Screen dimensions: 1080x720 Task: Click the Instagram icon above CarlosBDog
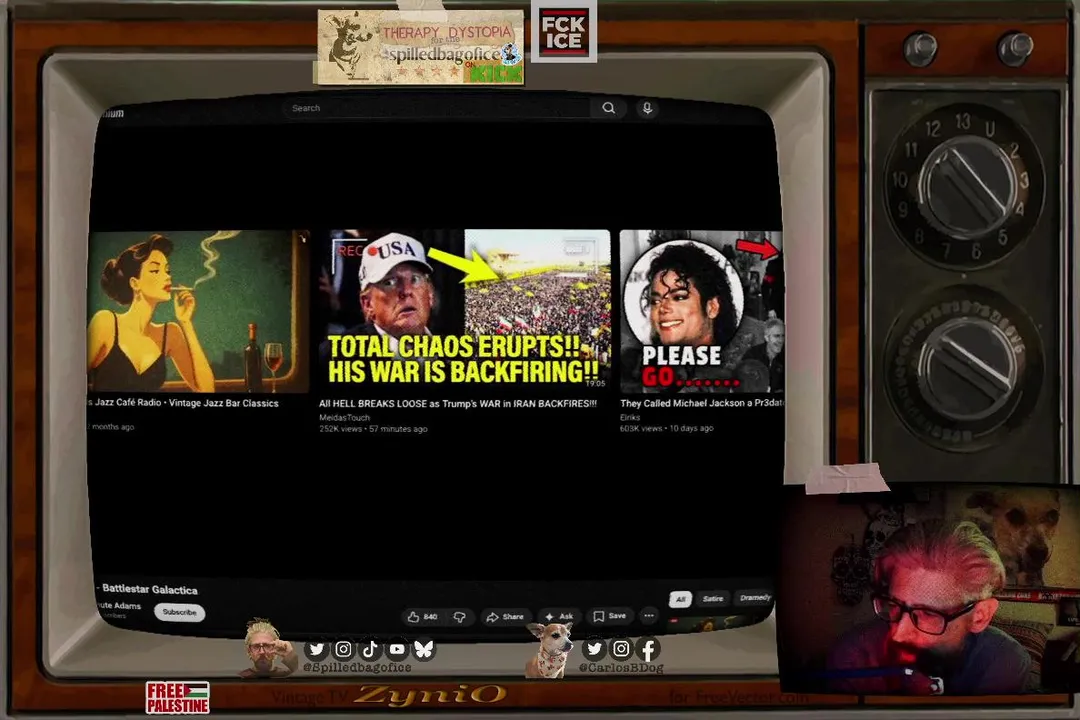pos(621,648)
